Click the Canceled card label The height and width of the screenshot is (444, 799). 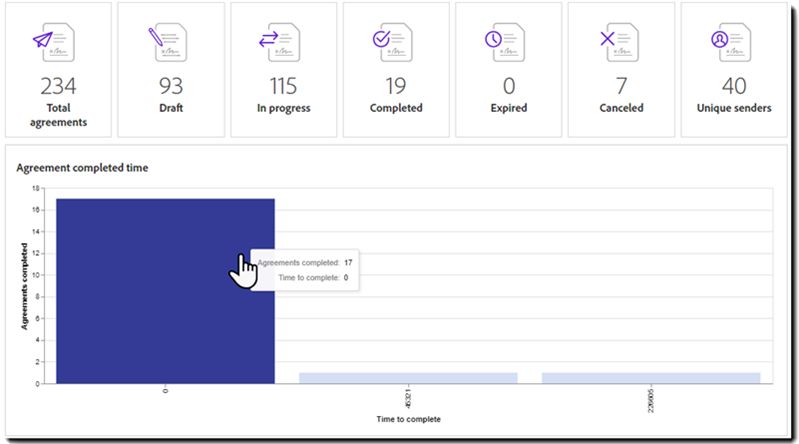coord(621,108)
